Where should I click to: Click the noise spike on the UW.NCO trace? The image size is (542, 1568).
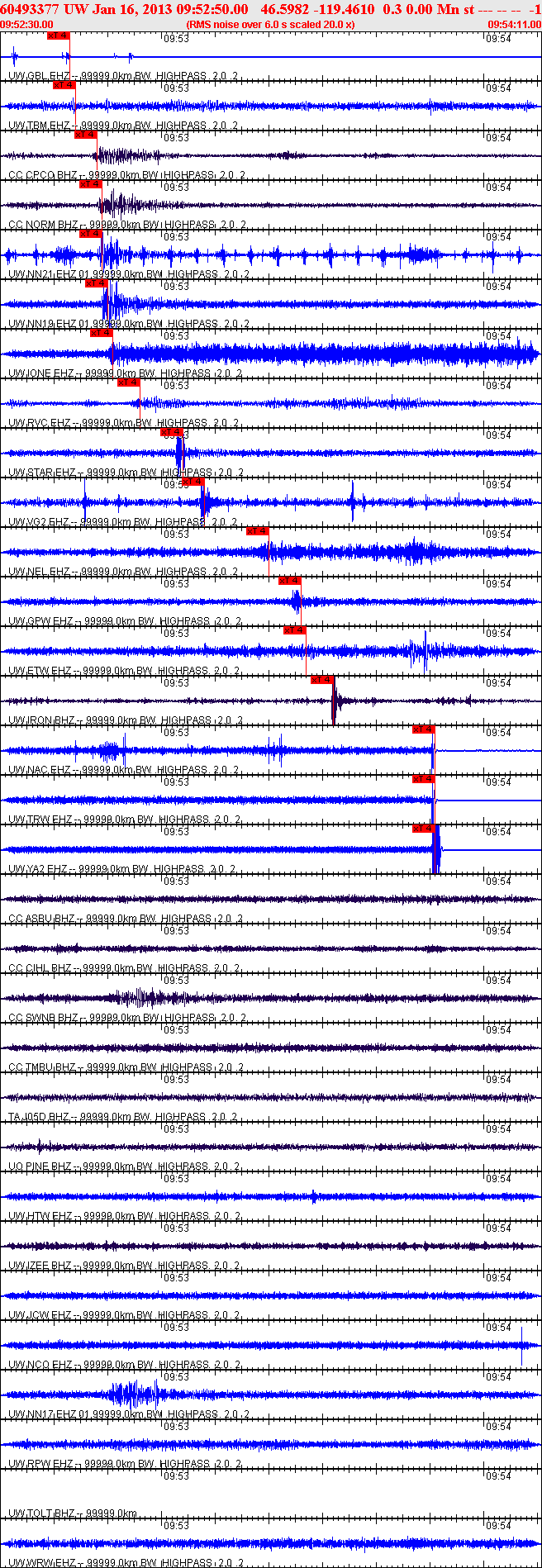521,1346
